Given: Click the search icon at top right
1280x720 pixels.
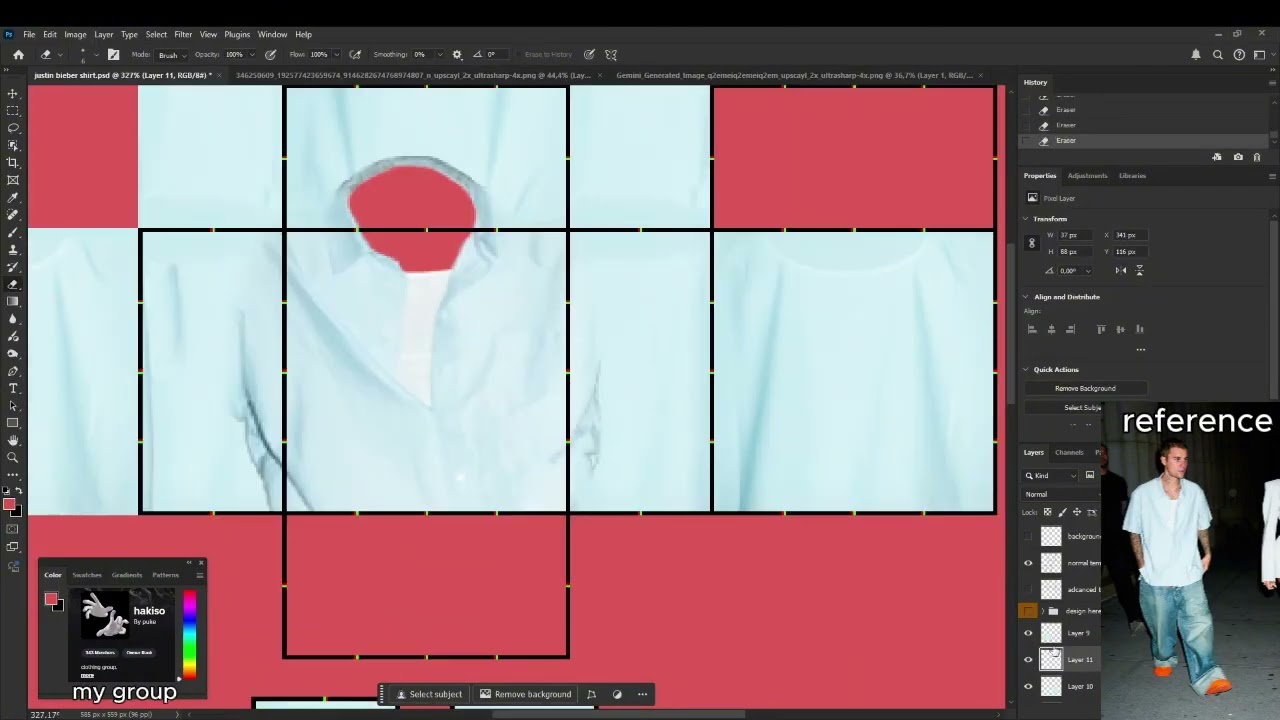Looking at the screenshot, I should pos(1217,55).
